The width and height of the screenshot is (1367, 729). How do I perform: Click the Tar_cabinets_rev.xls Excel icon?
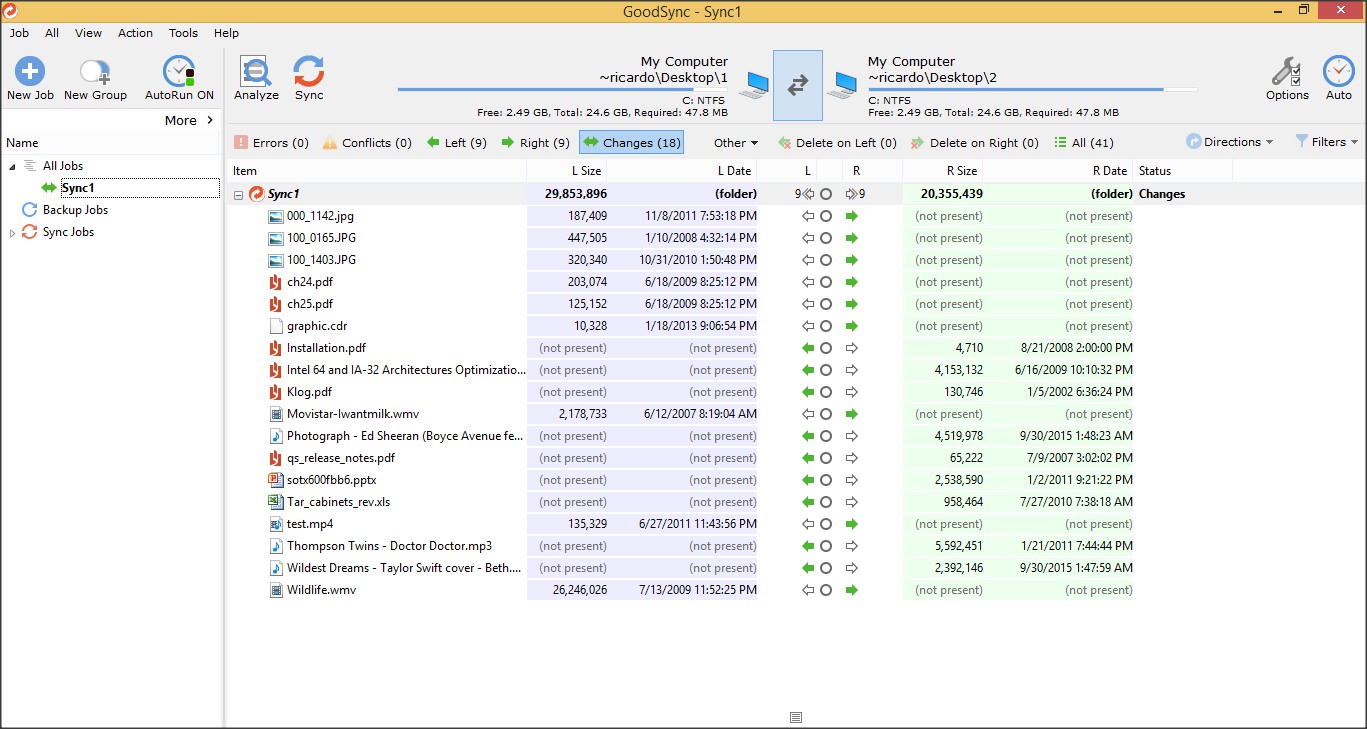pos(276,502)
